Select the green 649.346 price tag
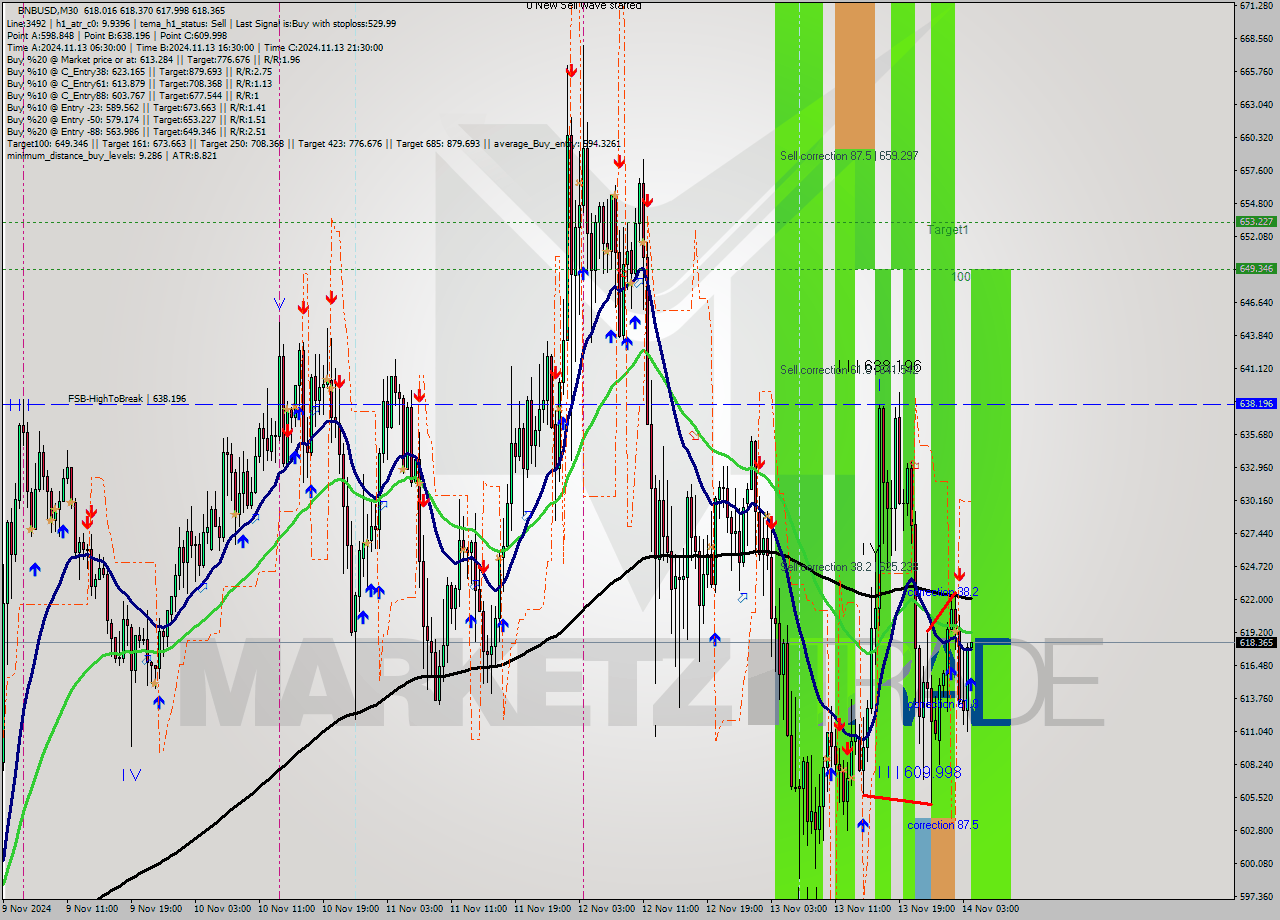Screen dimensions: 1280x920 [1256, 268]
